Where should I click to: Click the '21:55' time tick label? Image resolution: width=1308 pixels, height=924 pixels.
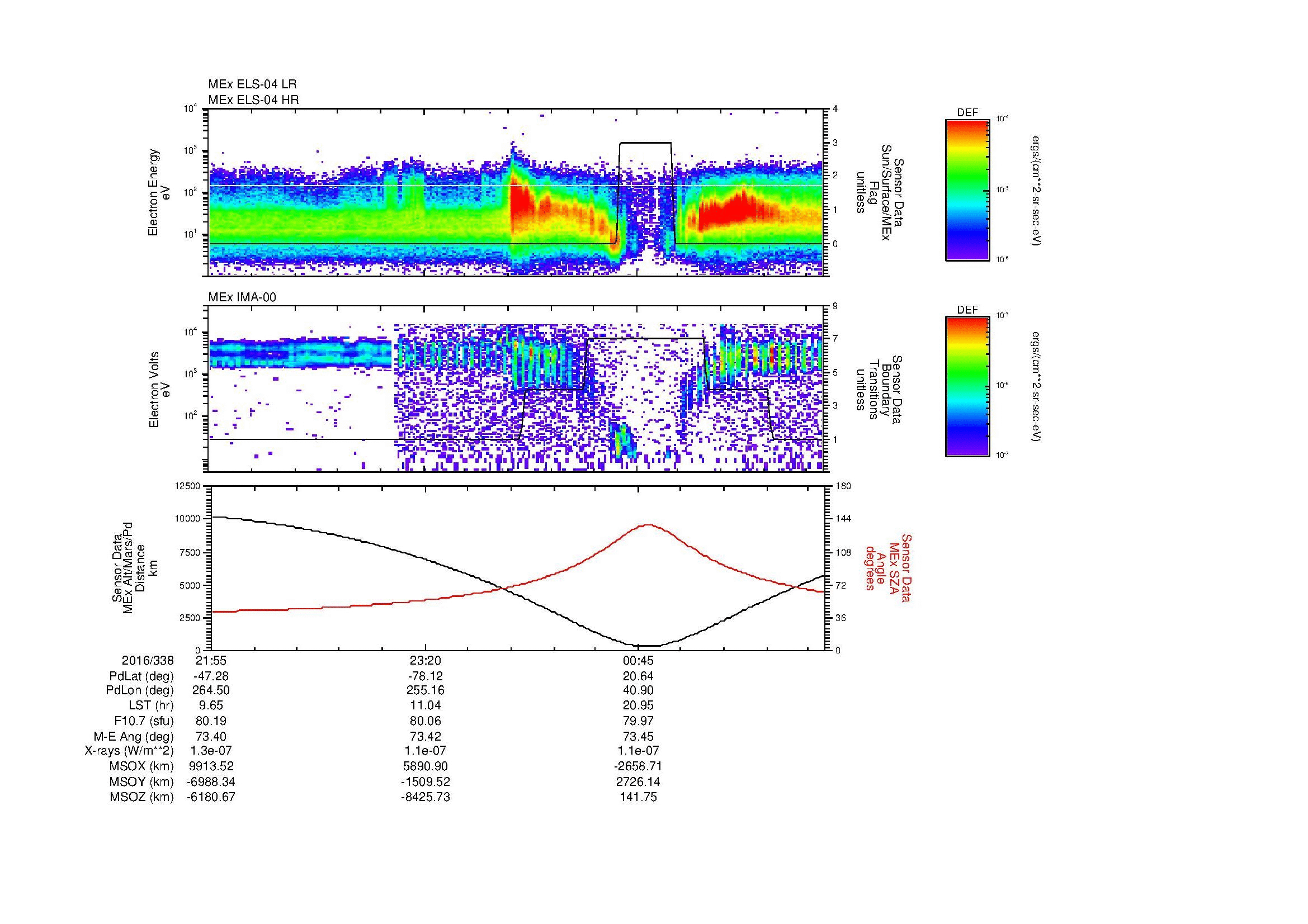(x=211, y=661)
